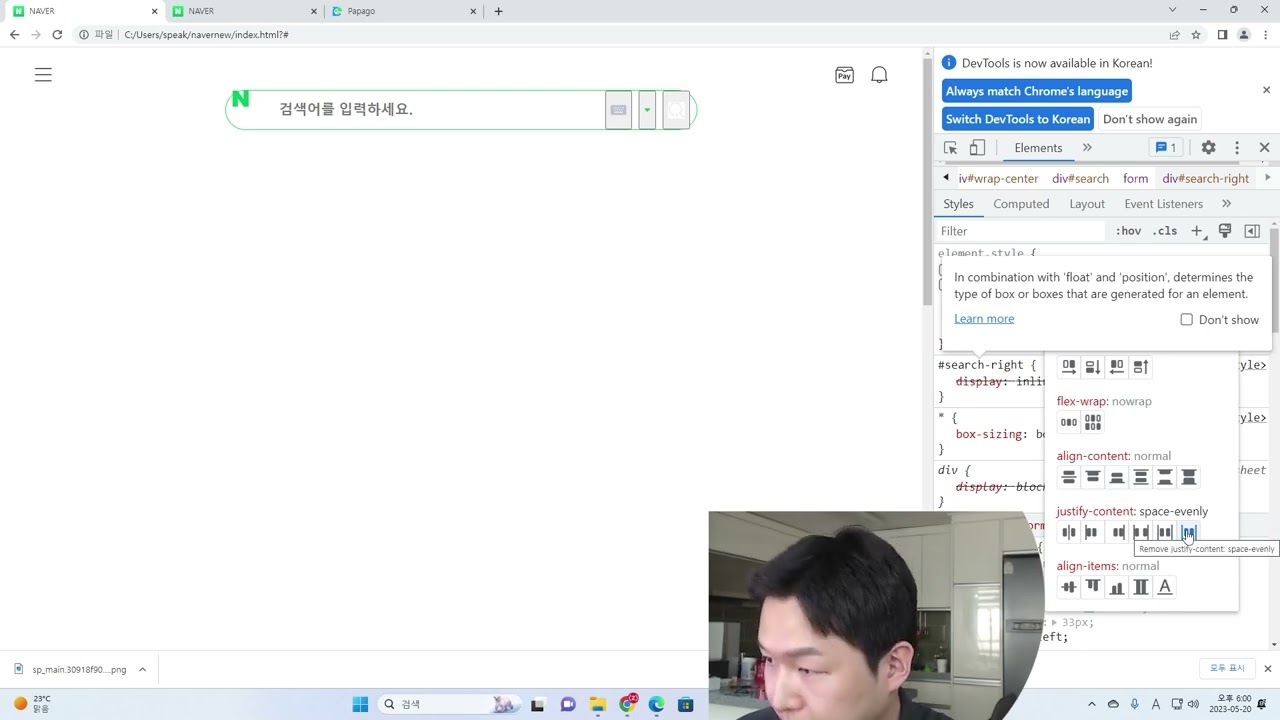Remove justify-content space-evenly selection
Viewport: 1280px width, 720px height.
coord(1189,532)
